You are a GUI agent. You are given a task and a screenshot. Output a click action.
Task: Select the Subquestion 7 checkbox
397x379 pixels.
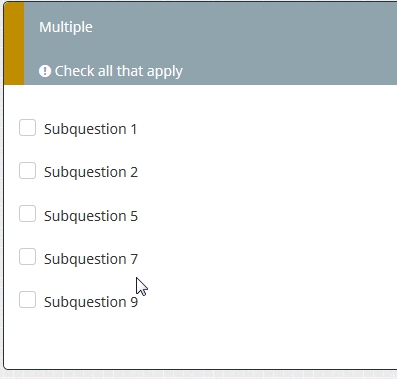click(x=27, y=257)
